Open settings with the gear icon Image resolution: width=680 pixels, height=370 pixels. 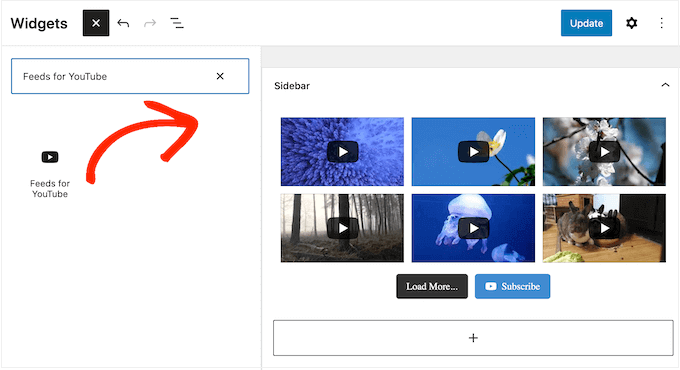coord(631,23)
